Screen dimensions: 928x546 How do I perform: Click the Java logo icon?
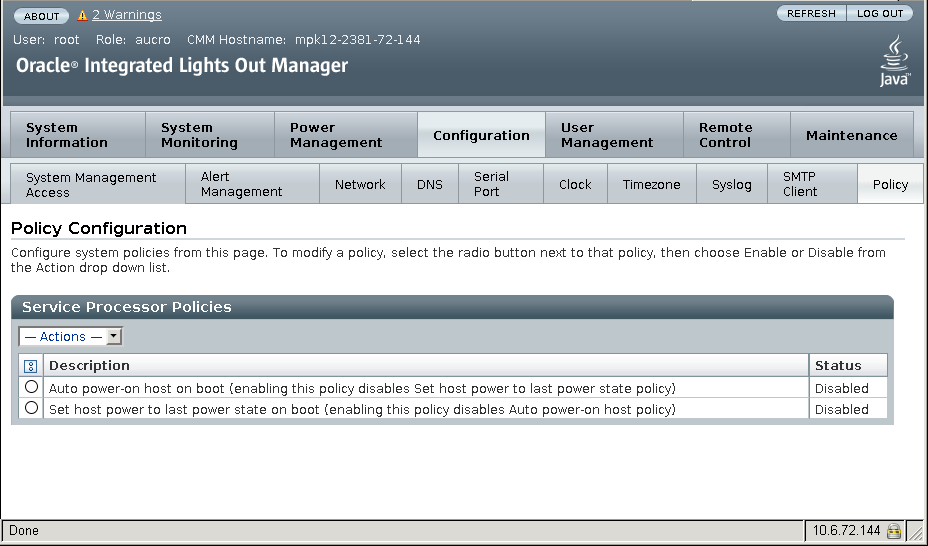coord(895,61)
